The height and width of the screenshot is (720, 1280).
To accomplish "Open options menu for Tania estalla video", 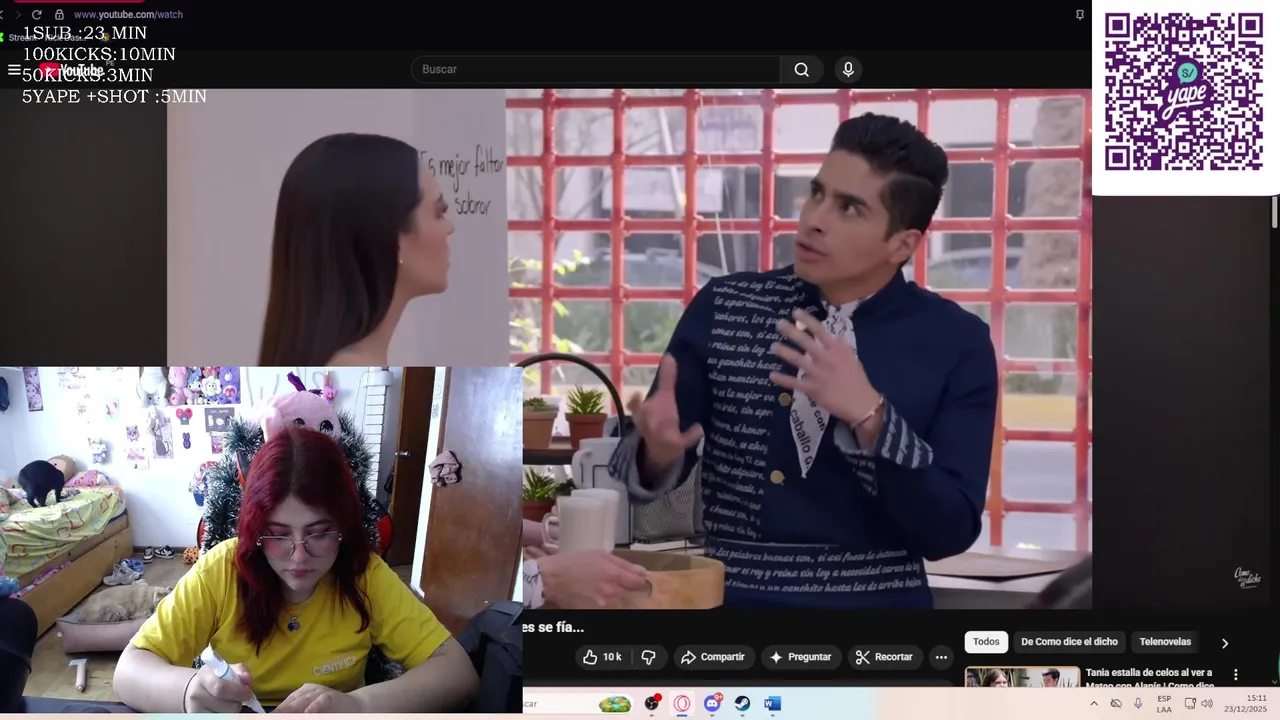I will [x=1235, y=675].
